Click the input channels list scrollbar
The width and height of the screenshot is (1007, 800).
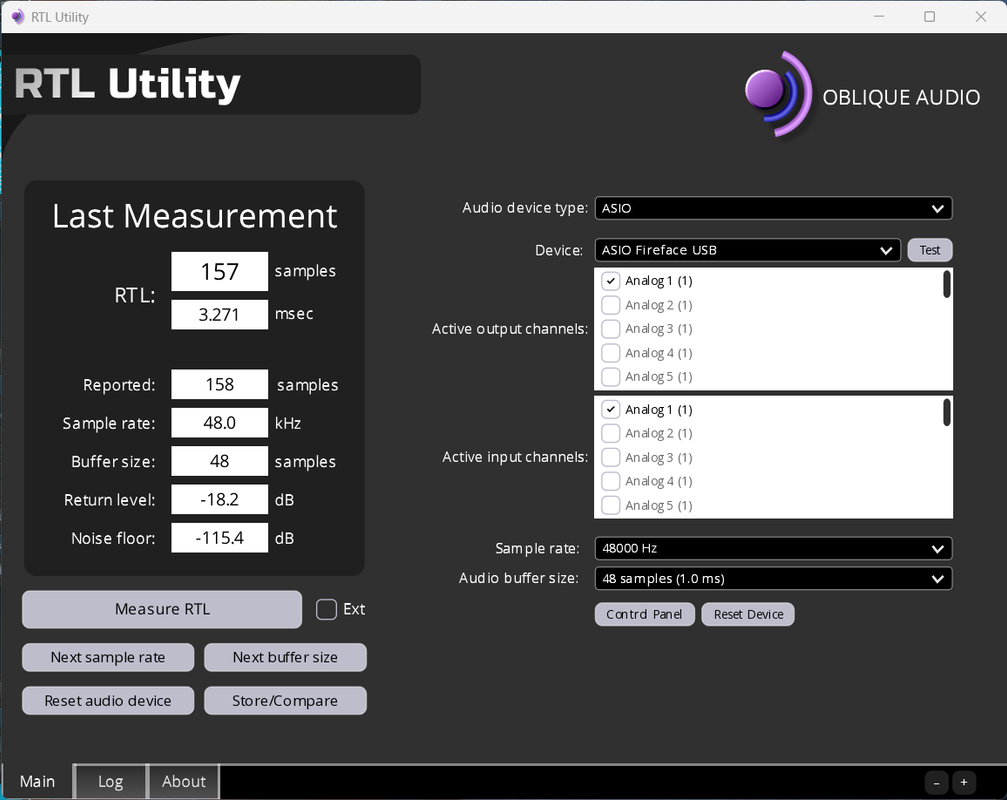click(947, 412)
